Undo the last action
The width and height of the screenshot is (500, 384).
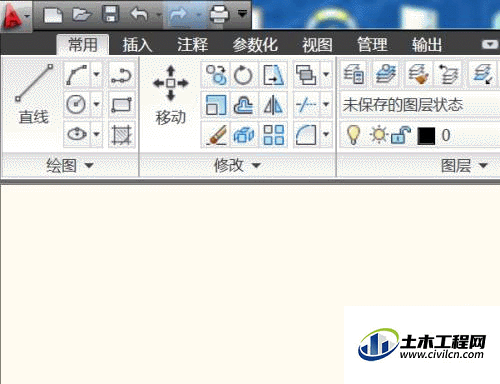tap(139, 15)
